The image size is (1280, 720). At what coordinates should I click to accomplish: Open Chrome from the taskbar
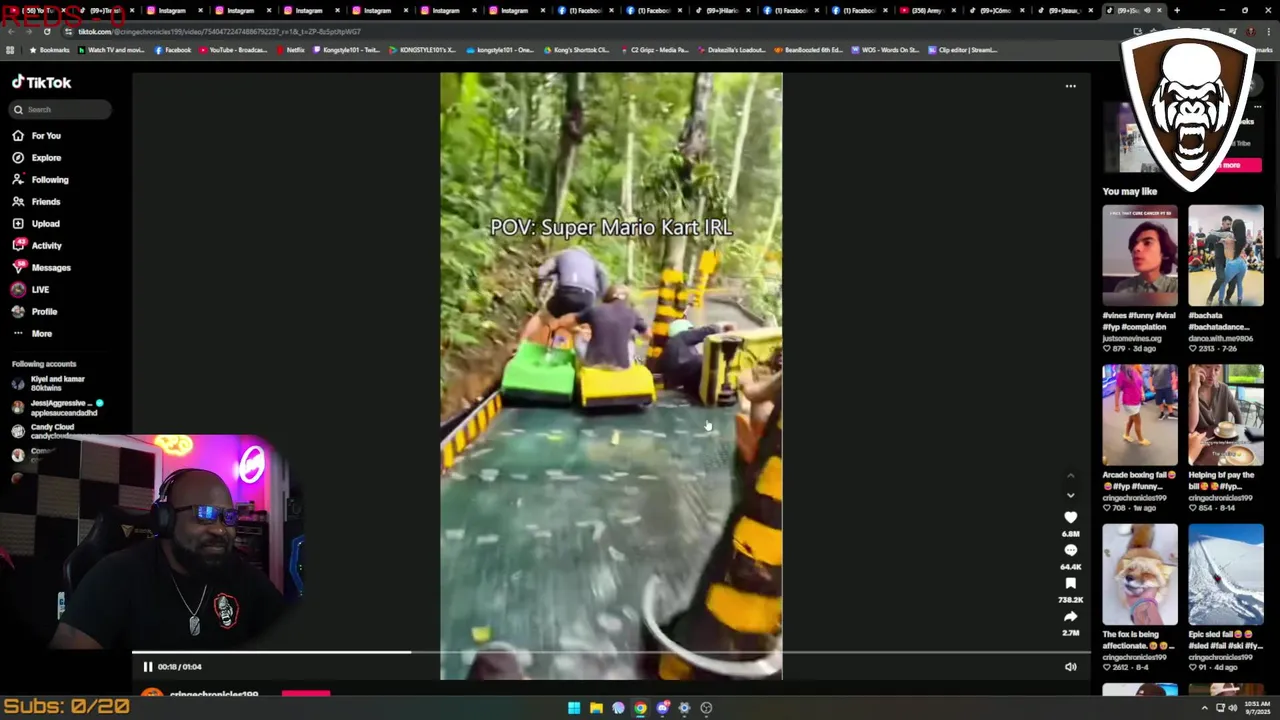point(640,708)
